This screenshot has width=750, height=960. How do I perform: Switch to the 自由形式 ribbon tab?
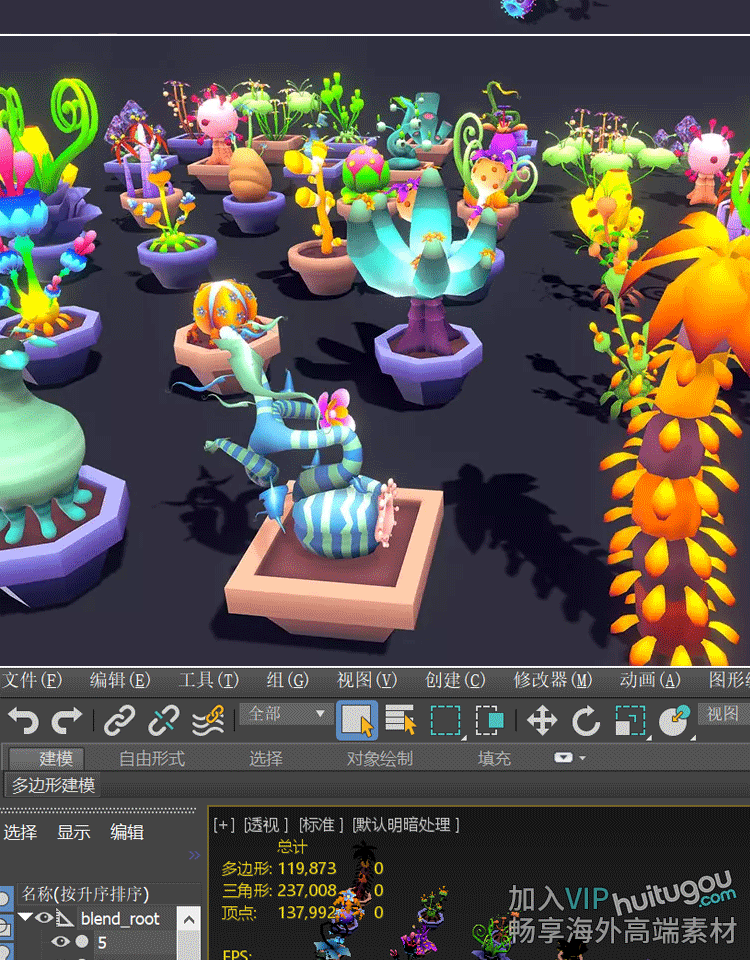152,758
